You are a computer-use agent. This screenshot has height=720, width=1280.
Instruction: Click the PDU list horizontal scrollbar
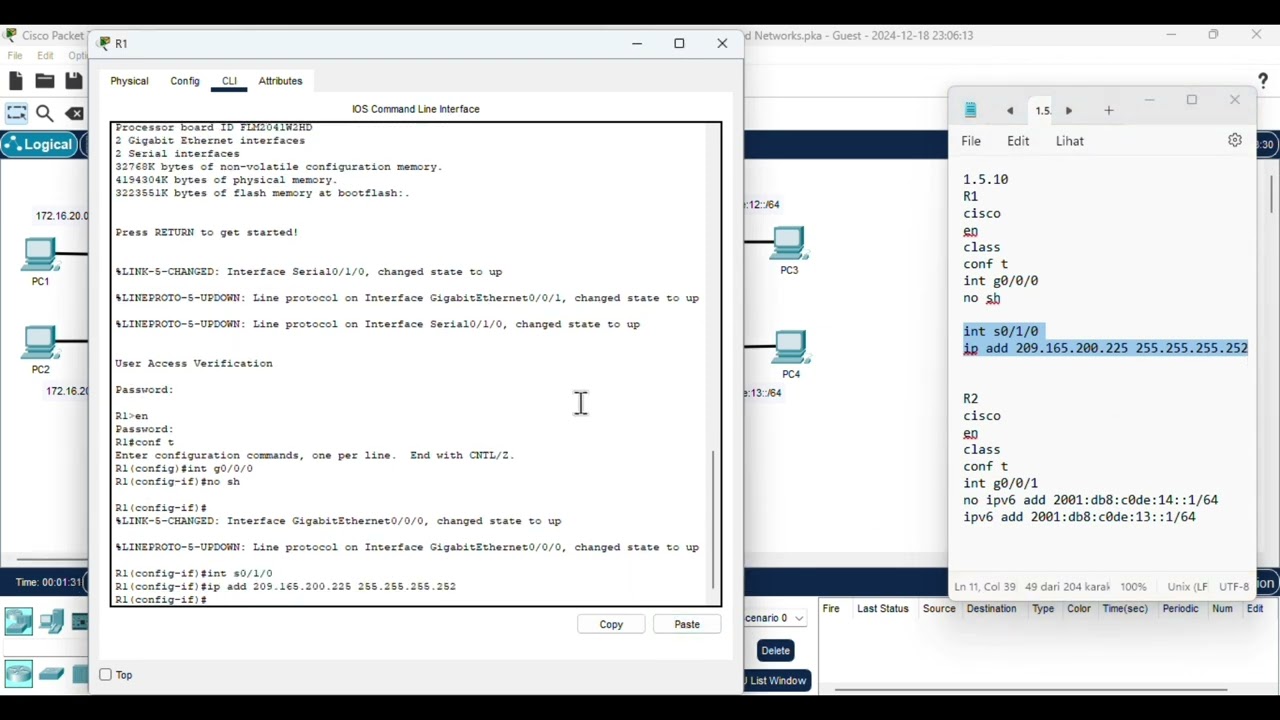[x=1030, y=689]
